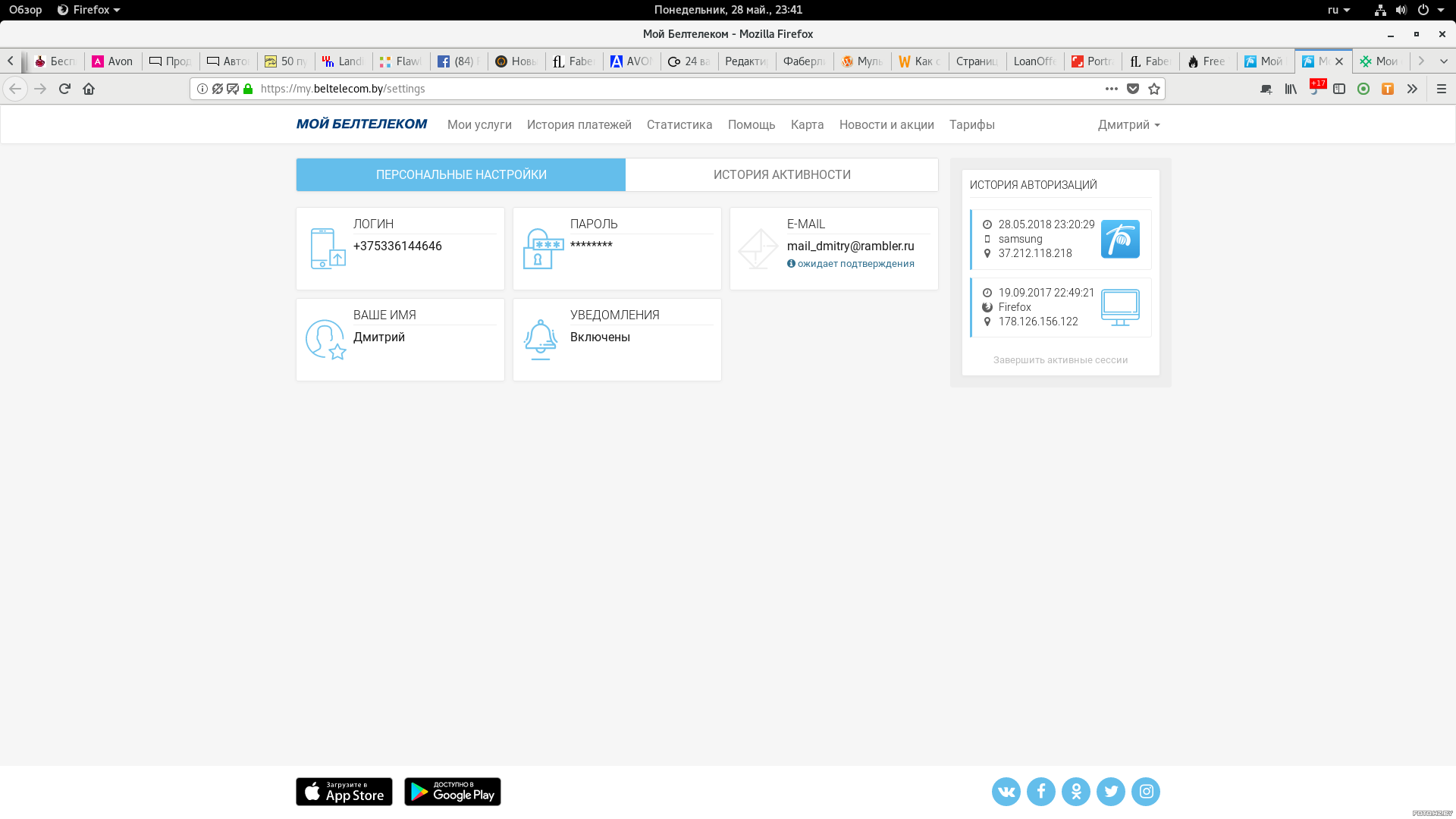Click the email envelope icon
The height and width of the screenshot is (819, 1456).
coord(758,249)
